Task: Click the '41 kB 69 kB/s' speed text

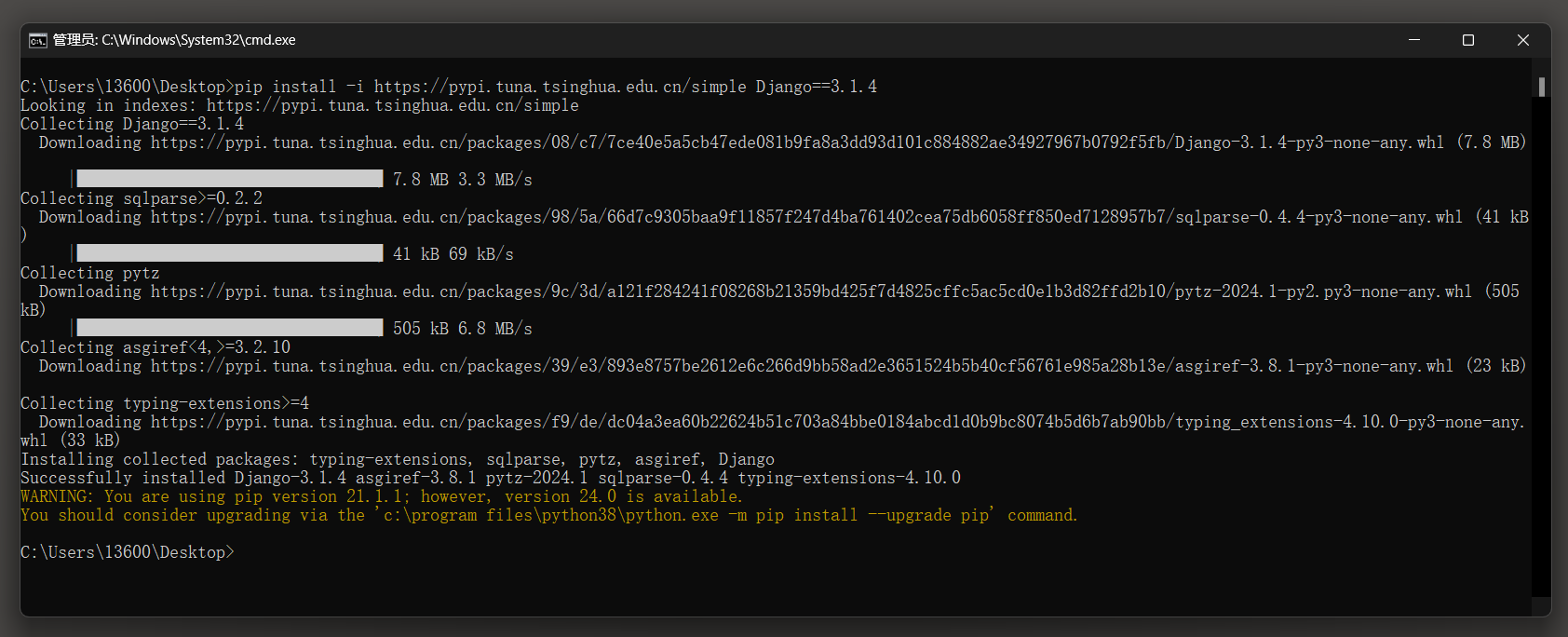Action: pos(453,254)
